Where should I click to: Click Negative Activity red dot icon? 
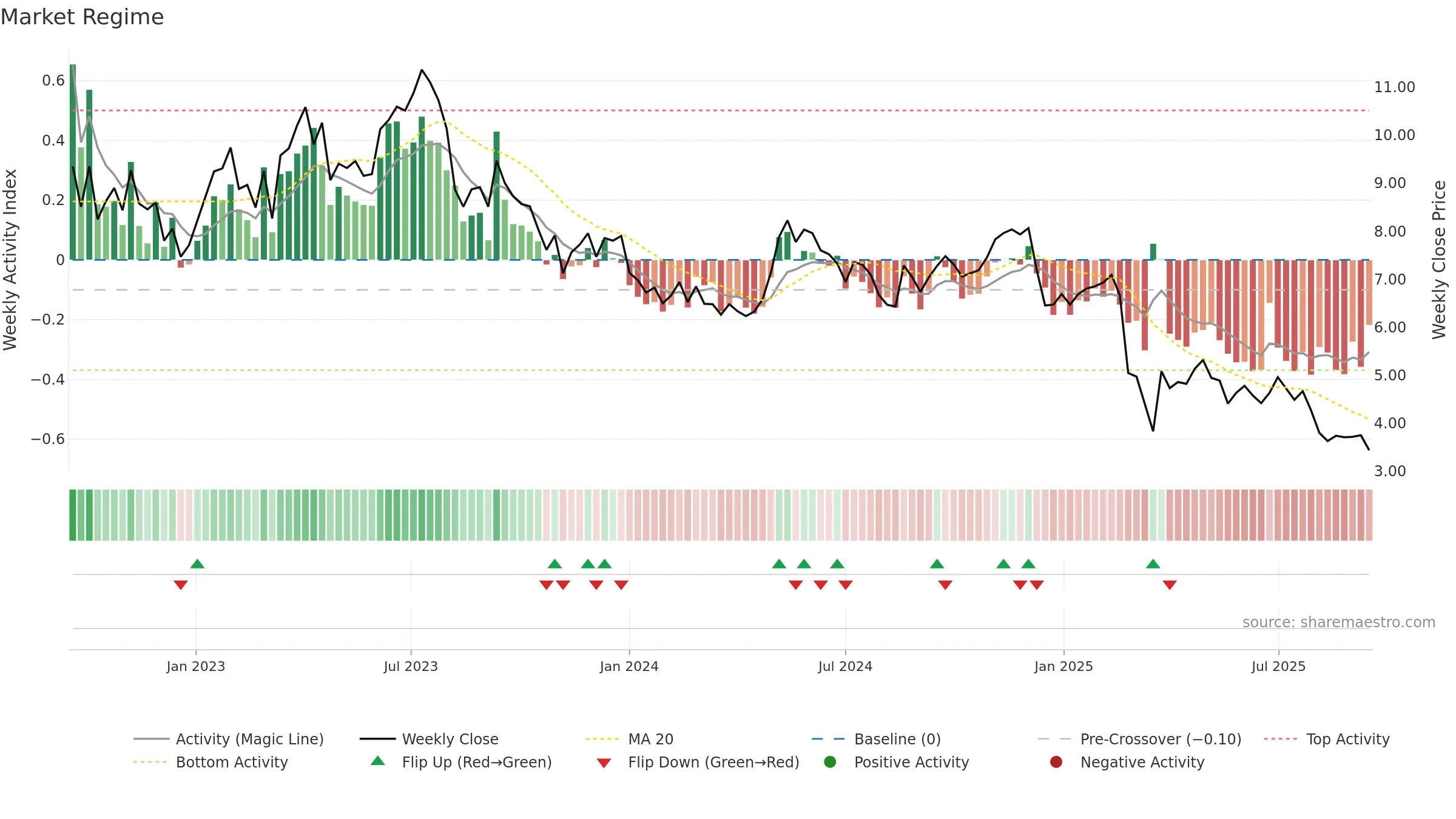tap(1056, 762)
